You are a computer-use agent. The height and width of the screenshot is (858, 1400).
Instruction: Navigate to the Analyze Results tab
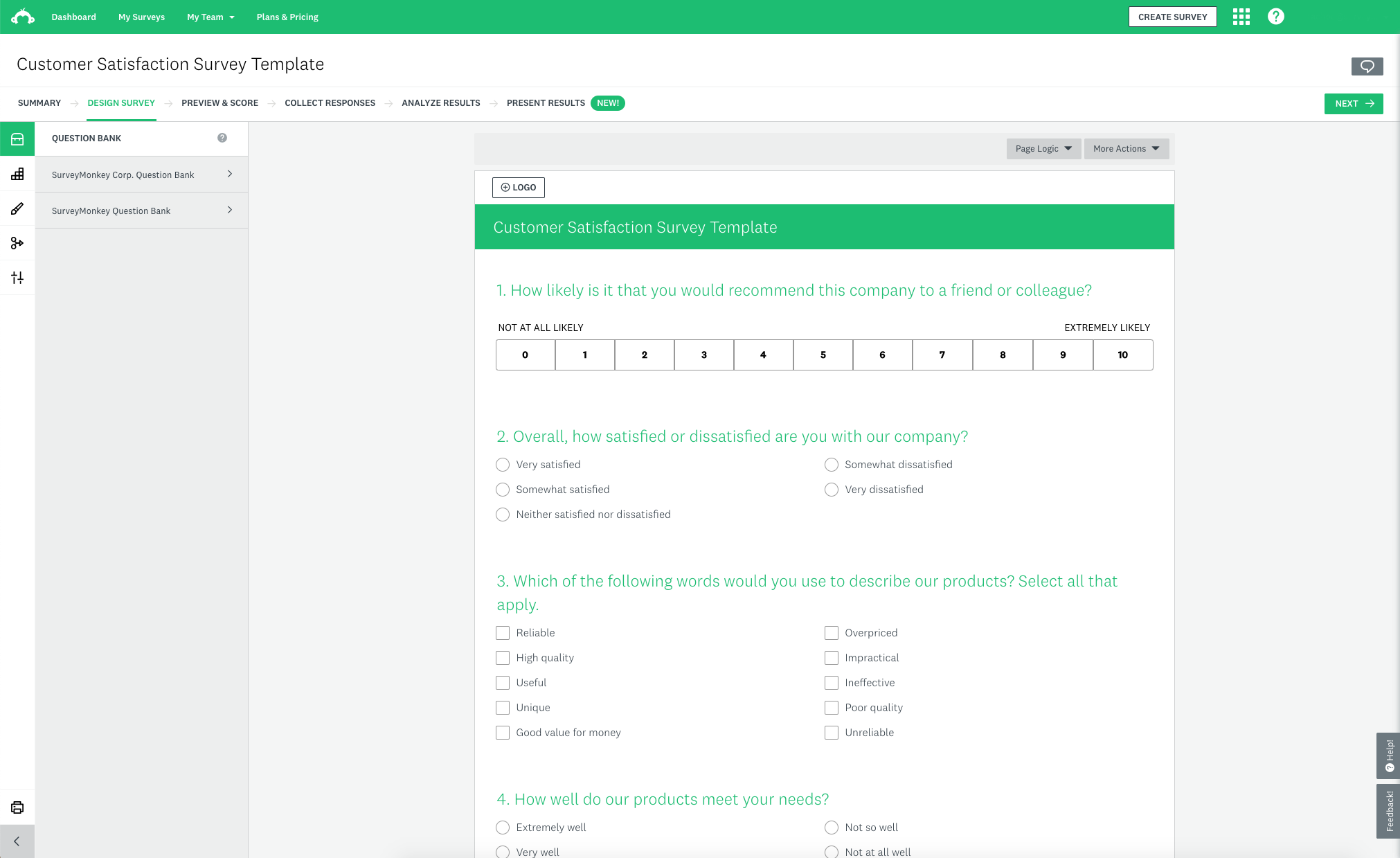click(440, 103)
